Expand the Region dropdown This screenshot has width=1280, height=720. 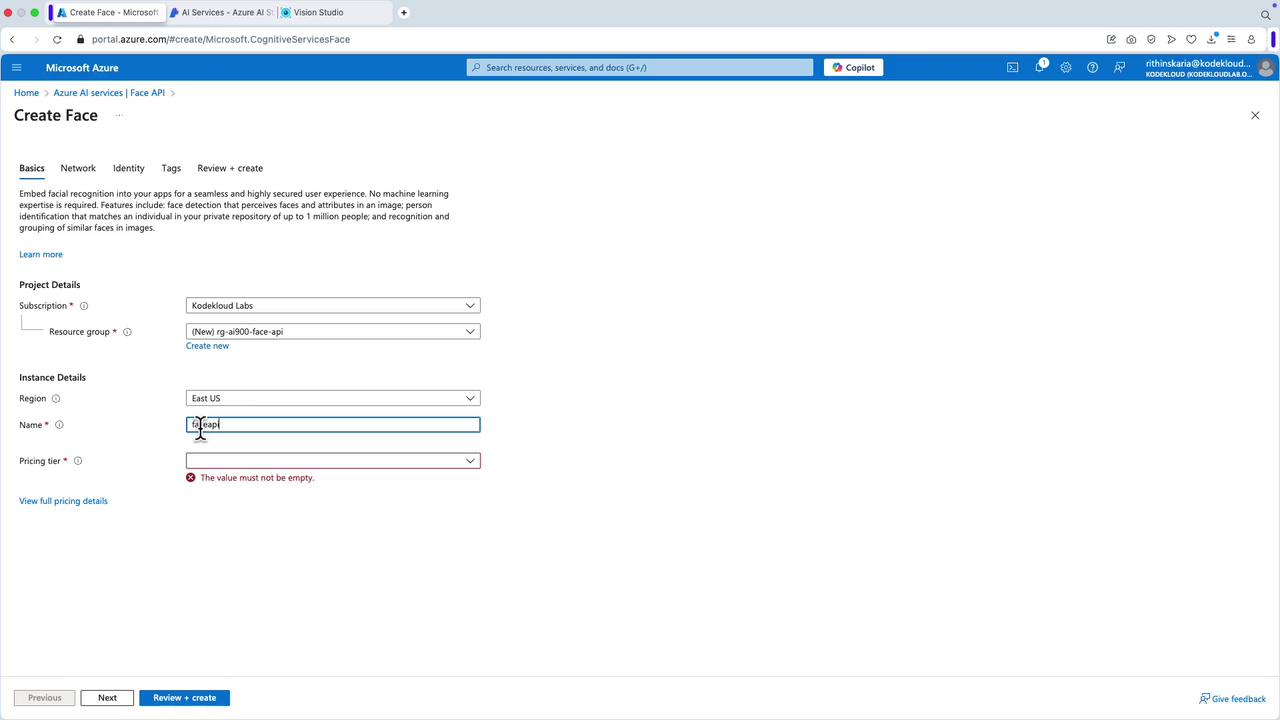(x=333, y=398)
